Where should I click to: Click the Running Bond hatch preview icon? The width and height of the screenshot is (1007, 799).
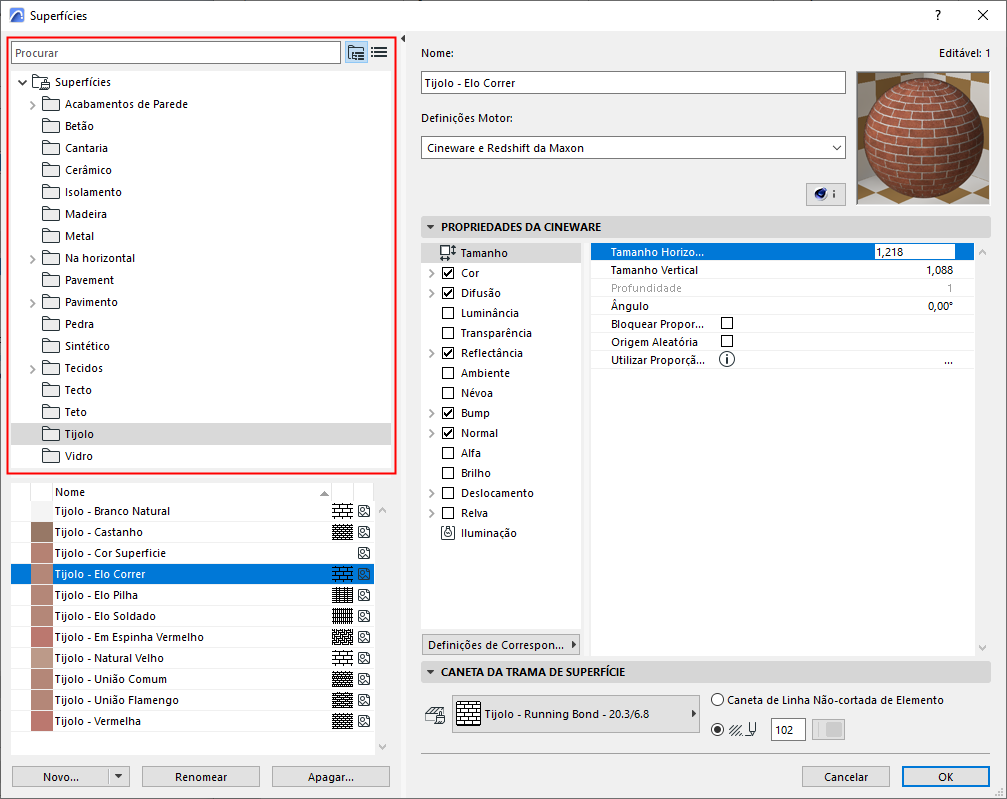468,714
